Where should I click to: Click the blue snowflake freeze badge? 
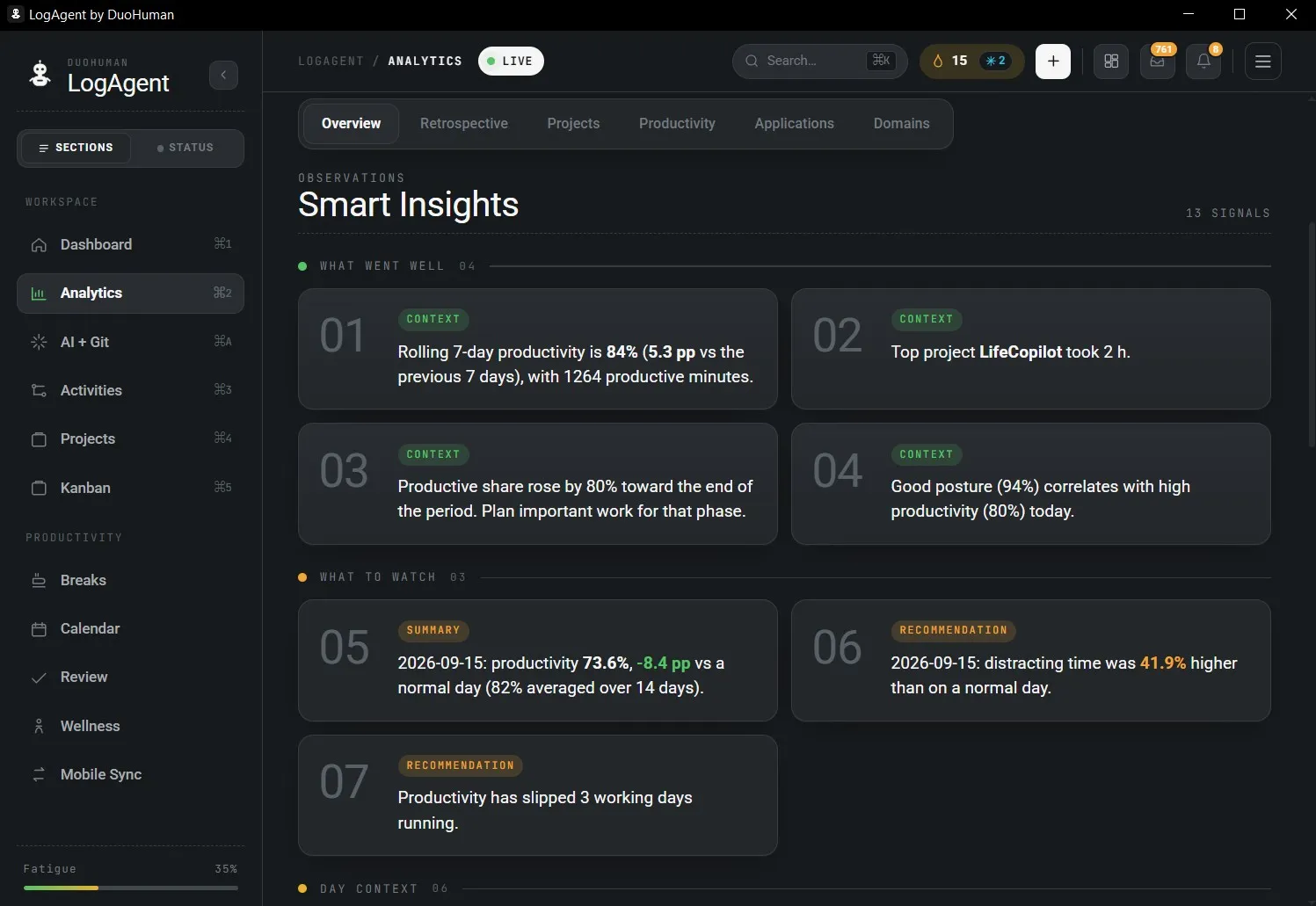tap(996, 62)
